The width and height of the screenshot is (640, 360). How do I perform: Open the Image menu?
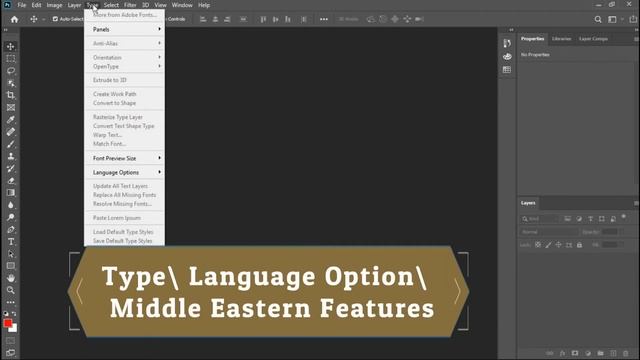54,5
